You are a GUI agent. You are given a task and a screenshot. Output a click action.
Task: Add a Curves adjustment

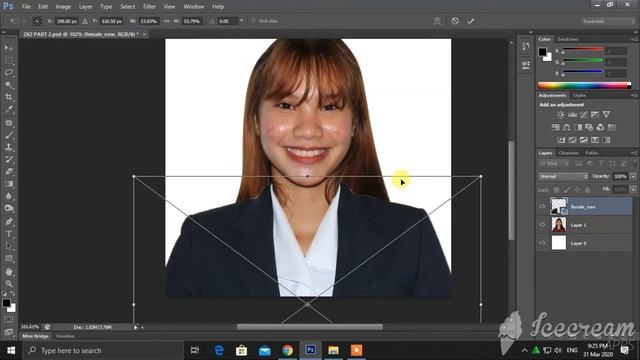[584, 115]
